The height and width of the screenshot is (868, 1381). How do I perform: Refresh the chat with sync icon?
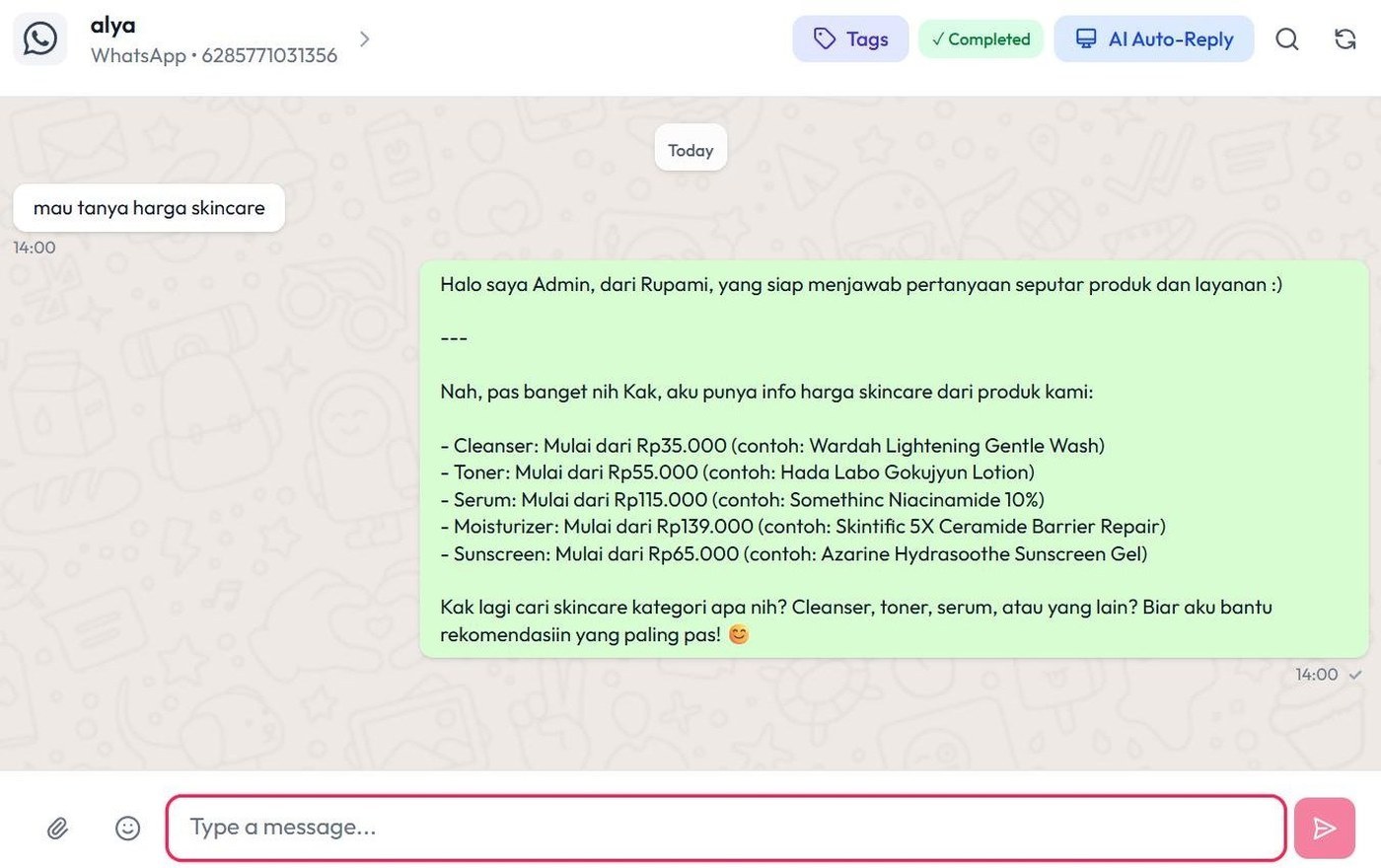(1345, 39)
